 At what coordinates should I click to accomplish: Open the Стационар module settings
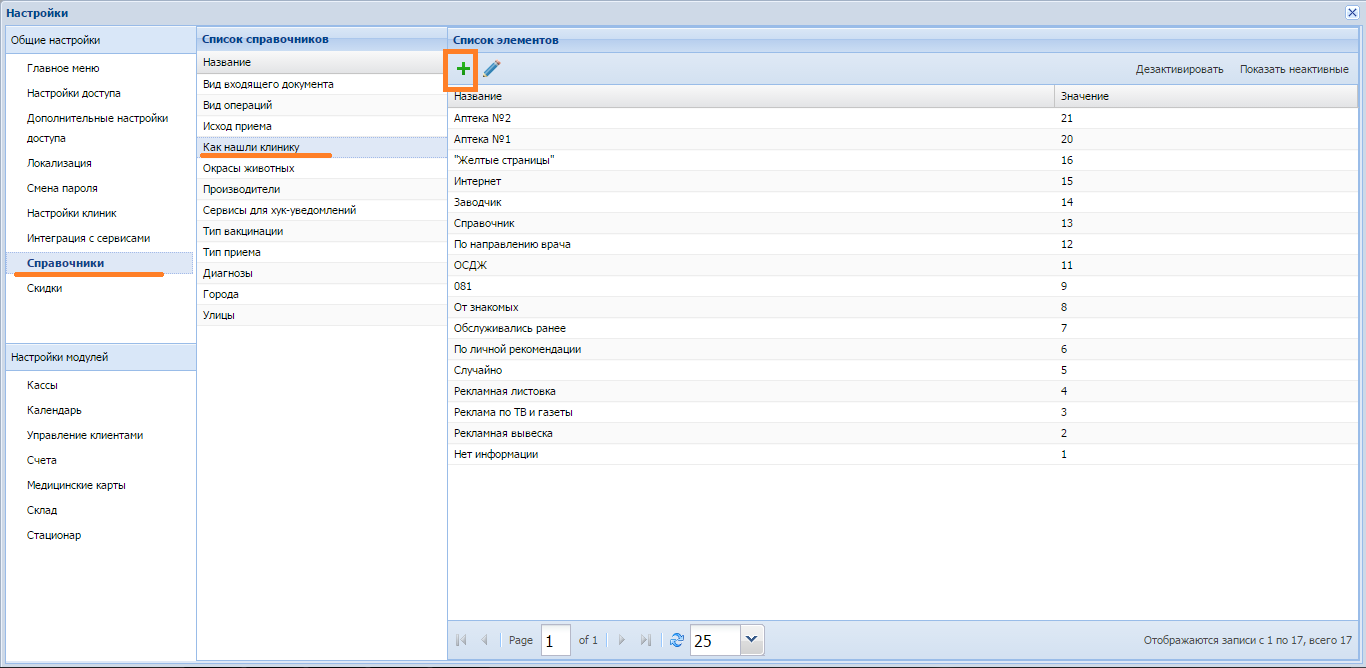pos(54,535)
